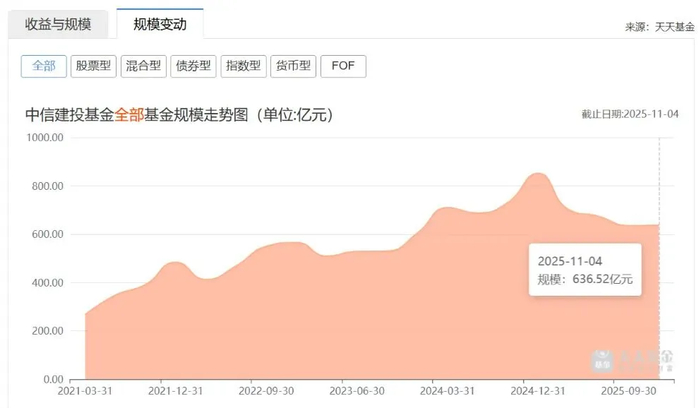Screen dimensions: 700x408
Task: Select the FOF fund type button
Action: (343, 66)
